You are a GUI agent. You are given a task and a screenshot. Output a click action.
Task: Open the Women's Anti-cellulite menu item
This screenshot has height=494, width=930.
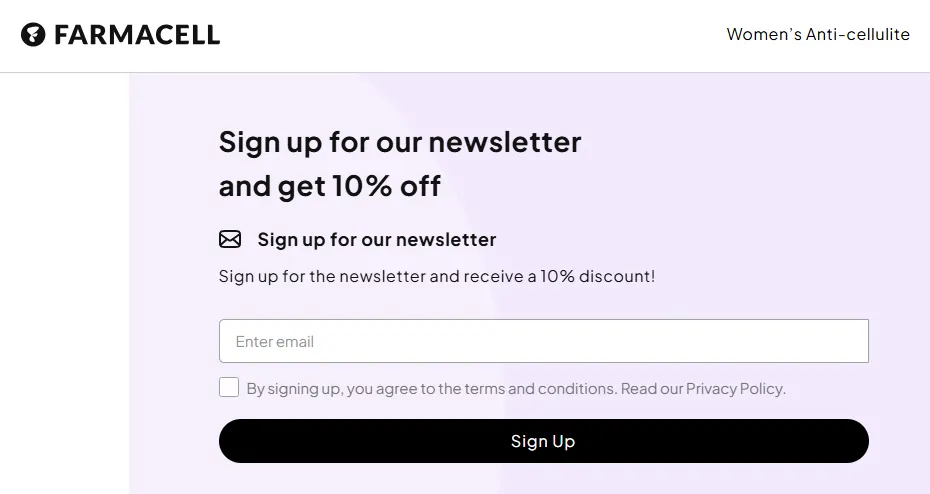tap(817, 35)
